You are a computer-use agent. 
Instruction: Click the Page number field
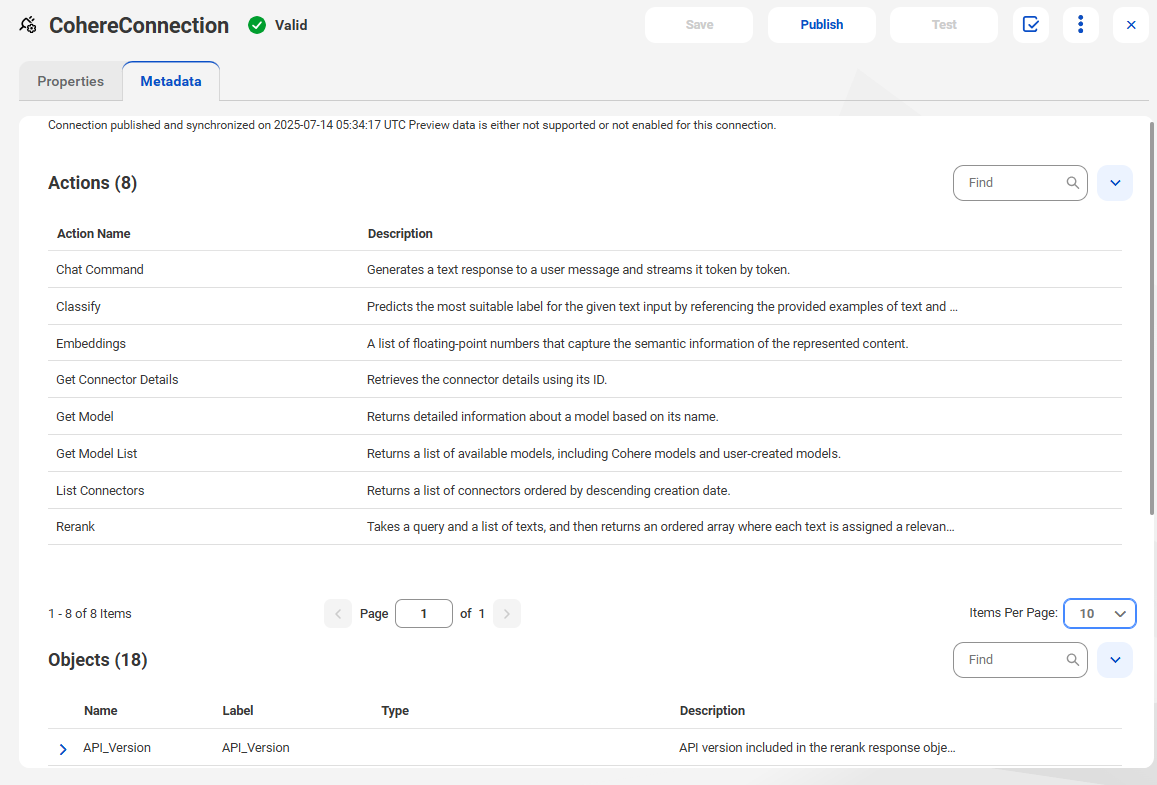click(424, 614)
